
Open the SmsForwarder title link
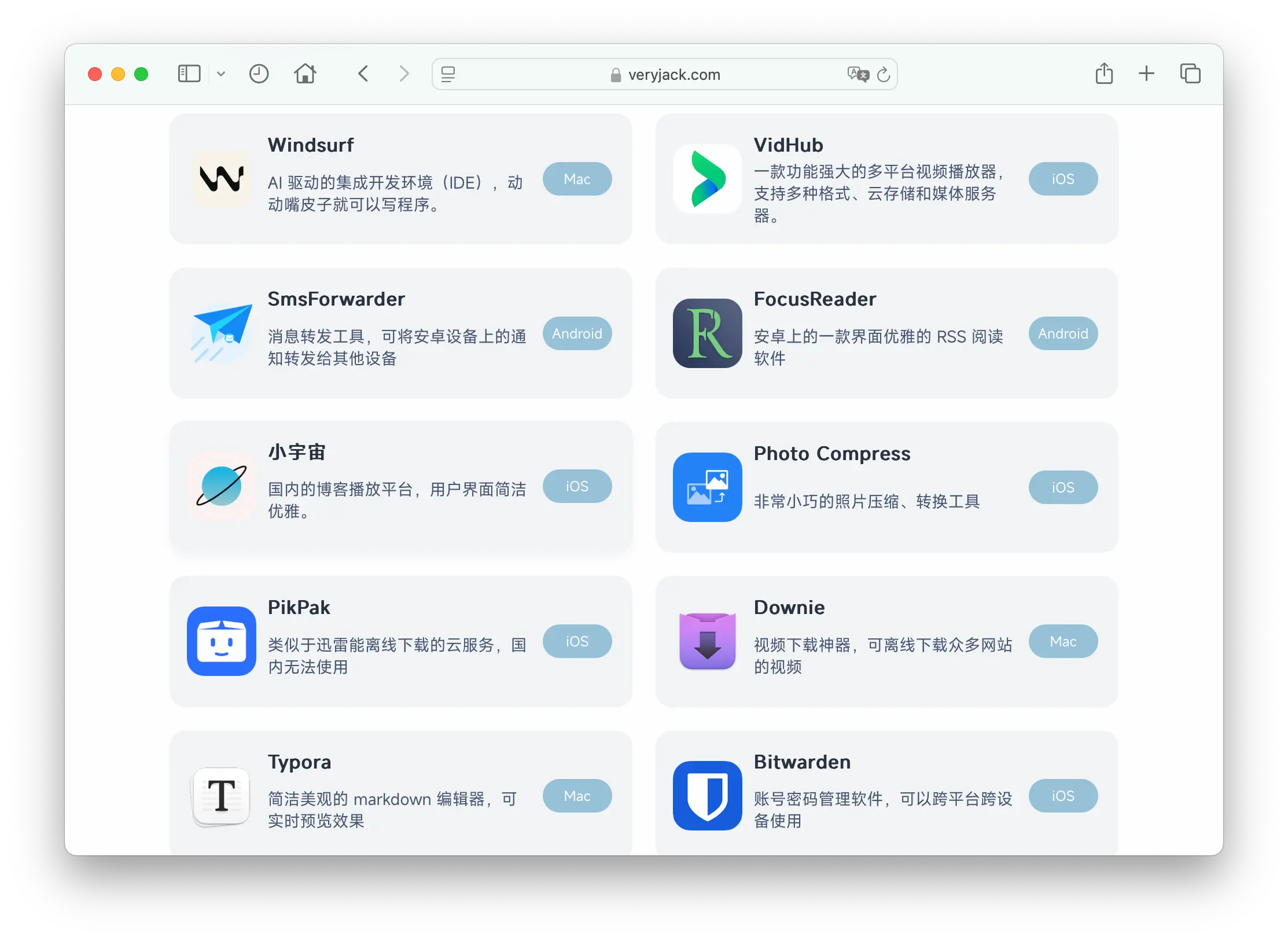(336, 299)
